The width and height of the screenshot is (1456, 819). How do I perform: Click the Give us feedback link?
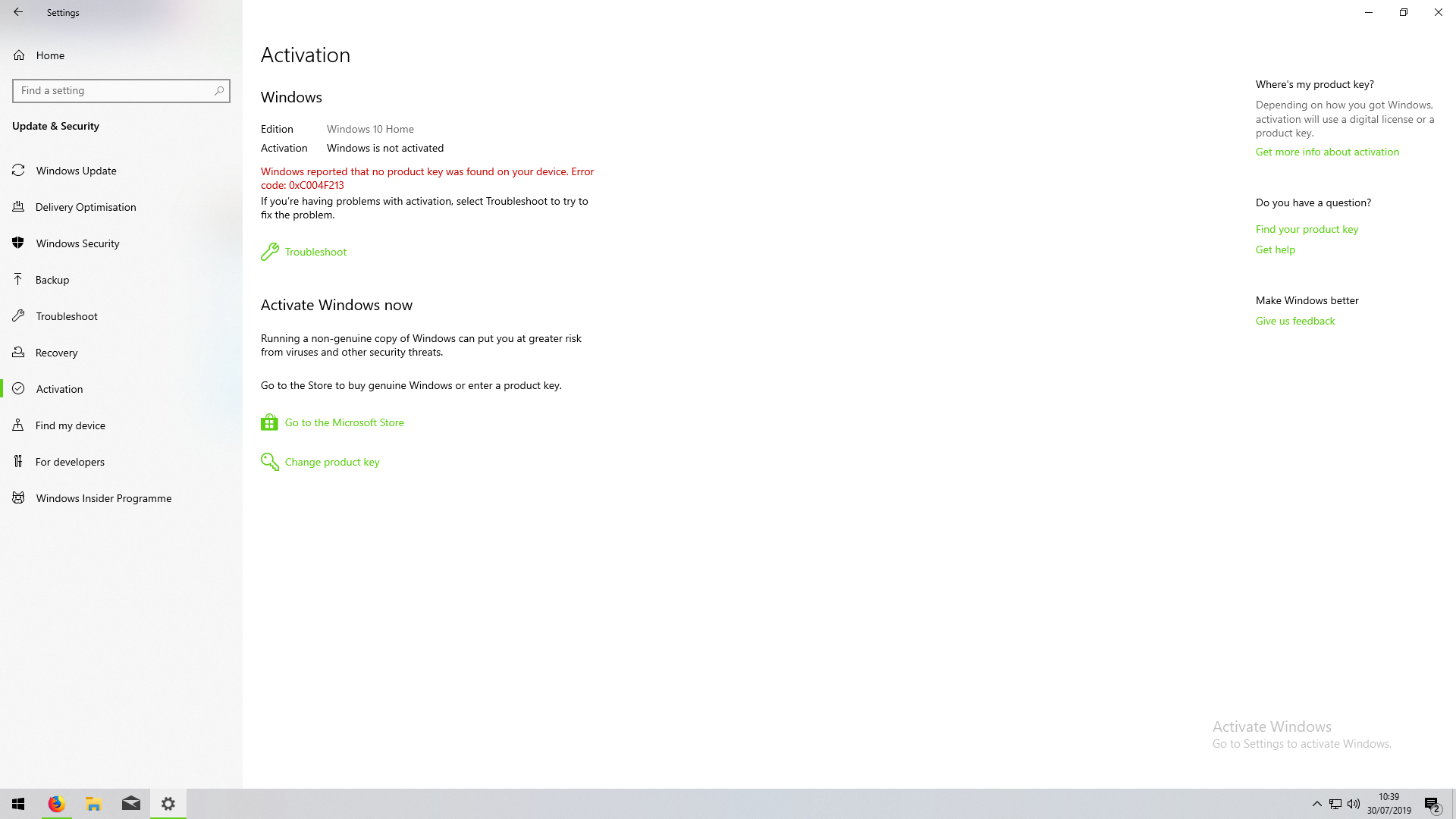coord(1295,321)
